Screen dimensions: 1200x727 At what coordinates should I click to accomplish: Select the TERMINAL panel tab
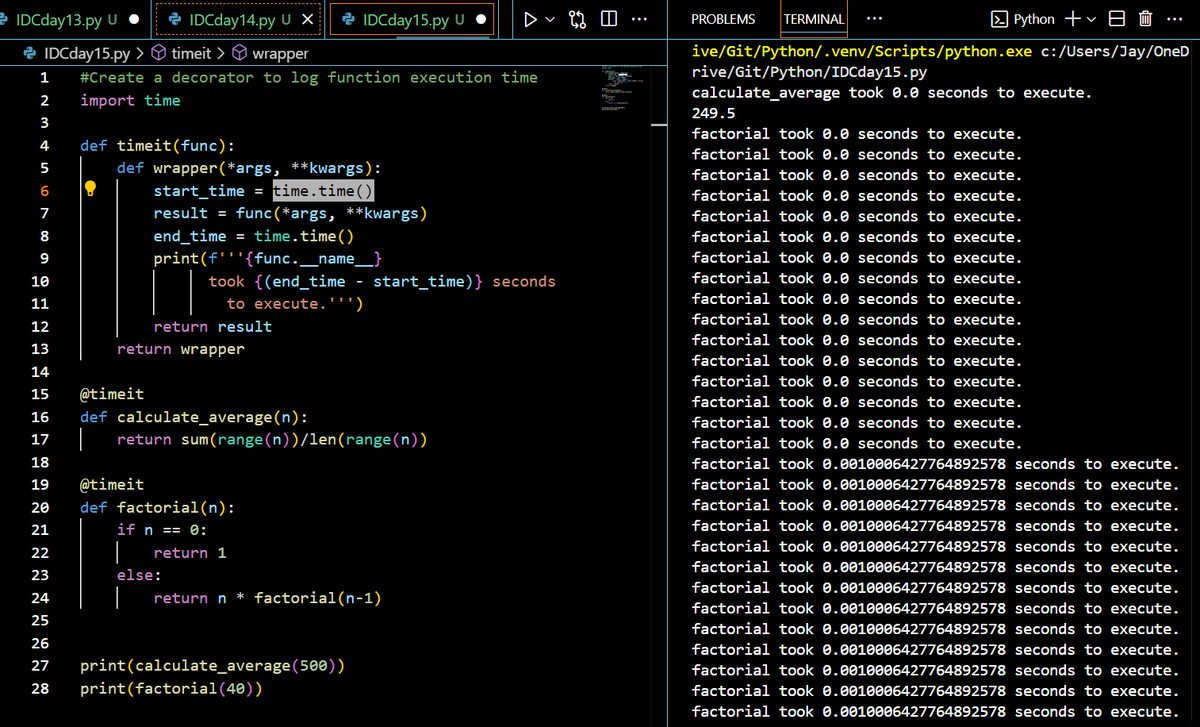(814, 19)
